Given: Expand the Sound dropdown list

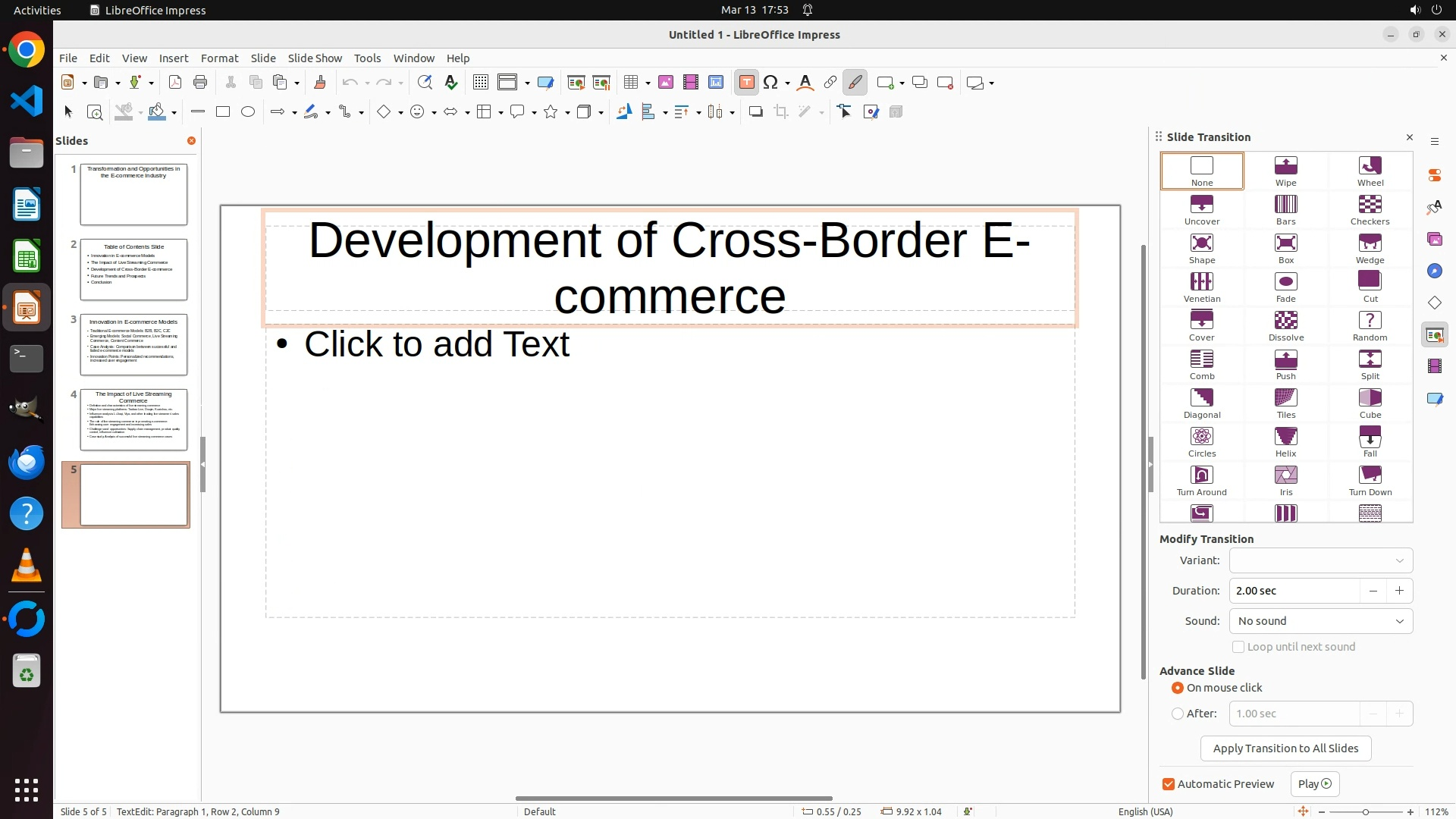Looking at the screenshot, I should (x=1320, y=621).
